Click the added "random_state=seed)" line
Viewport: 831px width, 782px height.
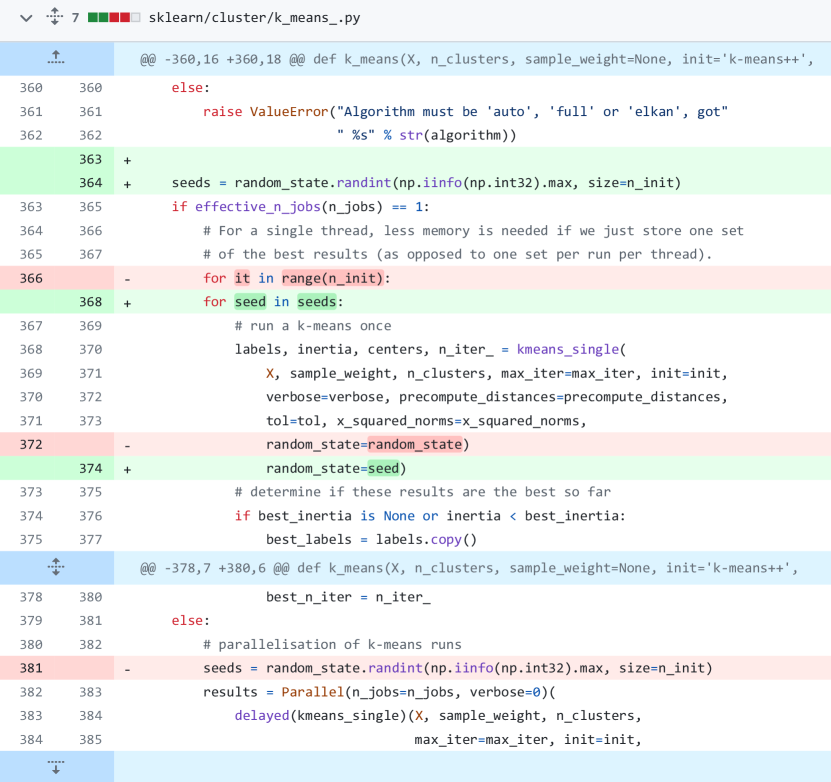[336, 468]
